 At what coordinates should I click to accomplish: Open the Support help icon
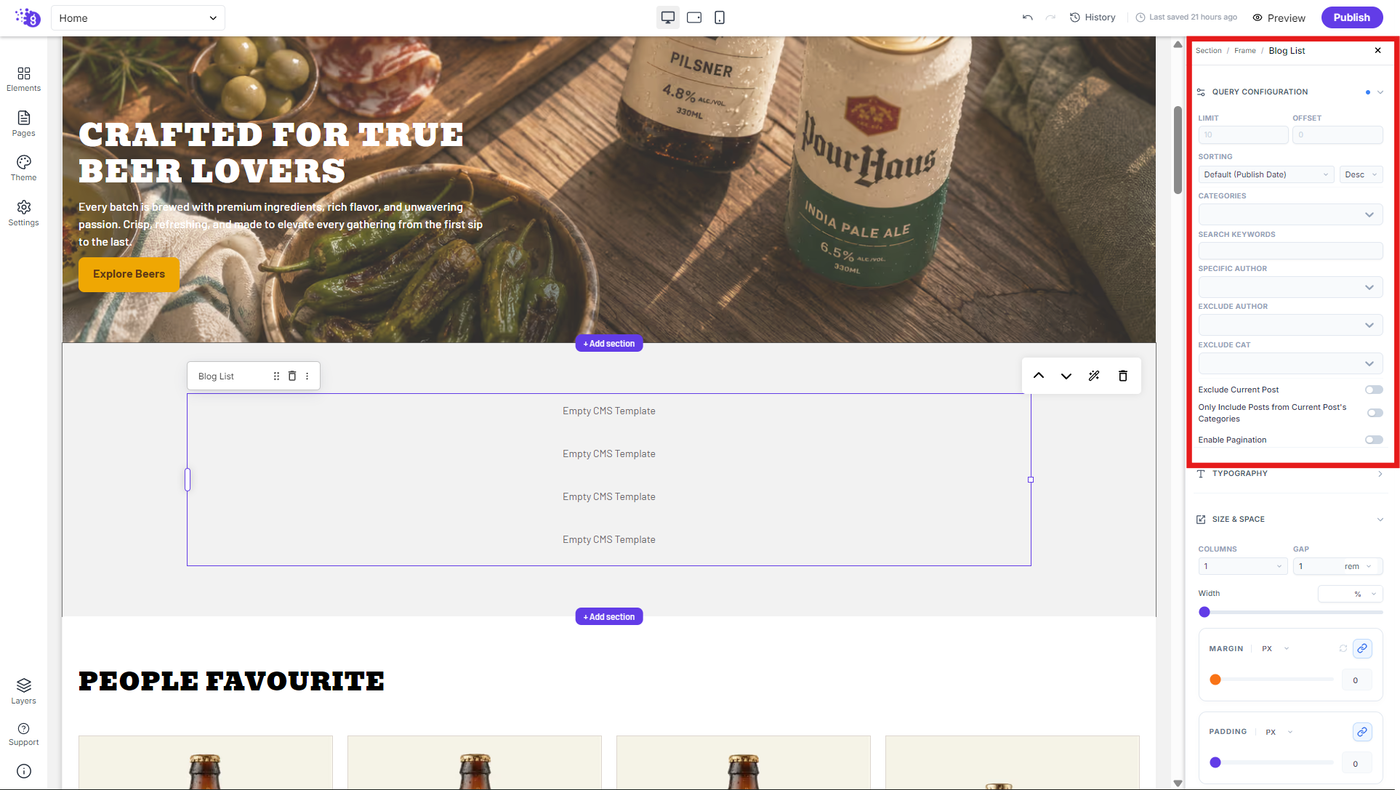pyautogui.click(x=24, y=733)
